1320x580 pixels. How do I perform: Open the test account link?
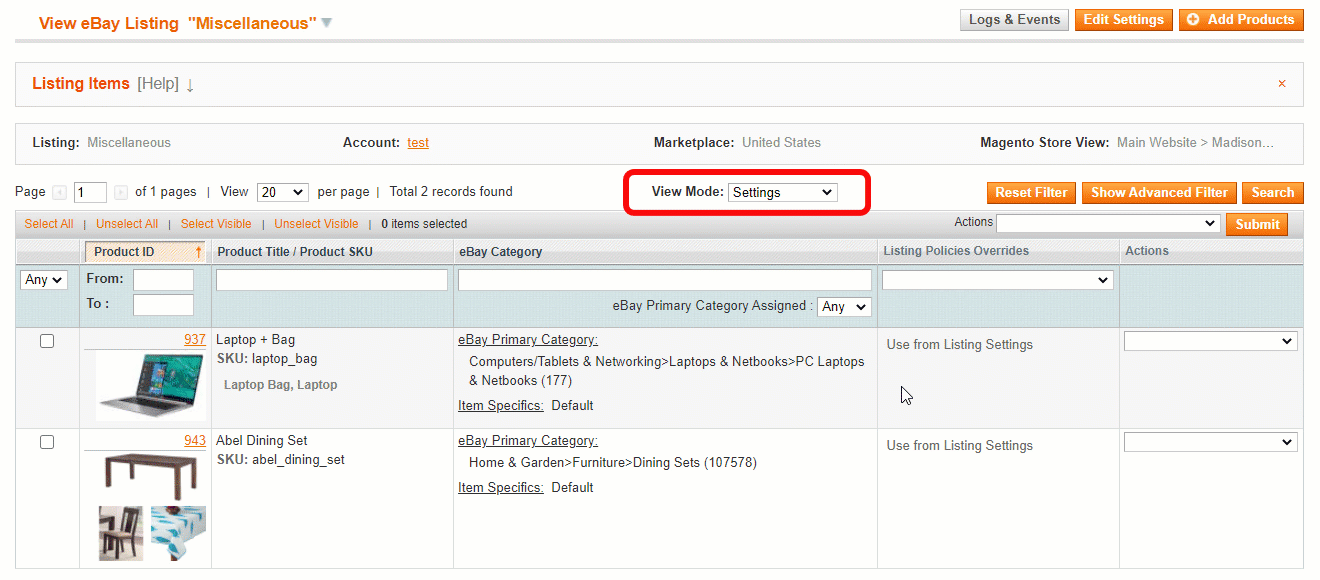tap(417, 142)
